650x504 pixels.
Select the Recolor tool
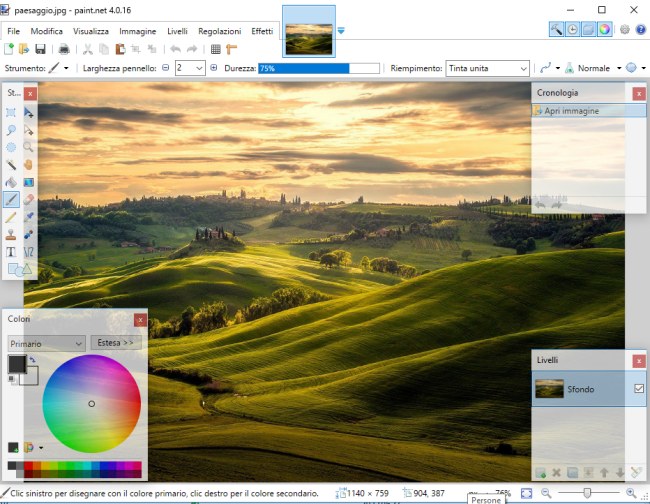[x=28, y=234]
